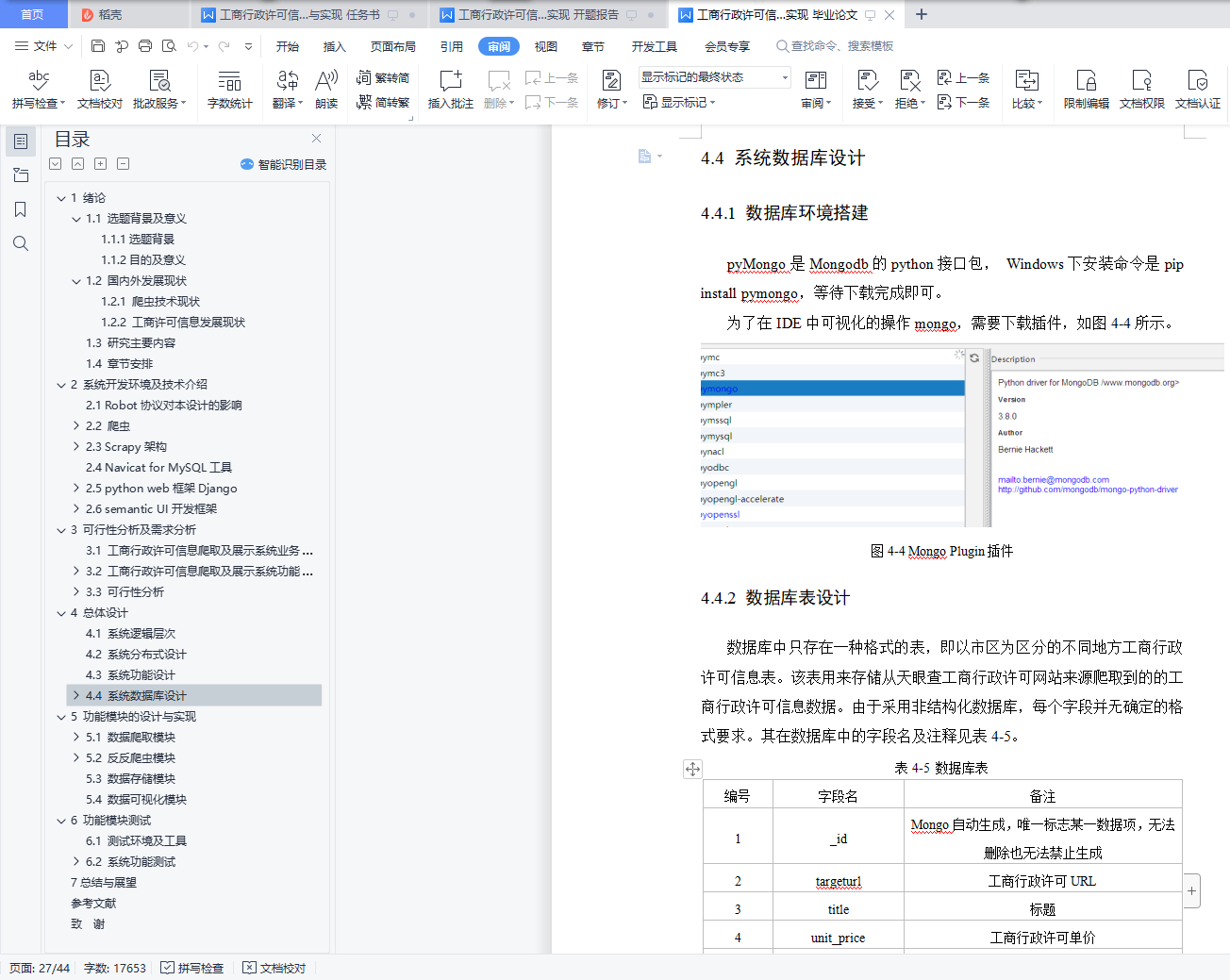The image size is (1230, 980).
Task: Jump to '5.3 数据存储模块' in outline
Action: click(x=130, y=779)
